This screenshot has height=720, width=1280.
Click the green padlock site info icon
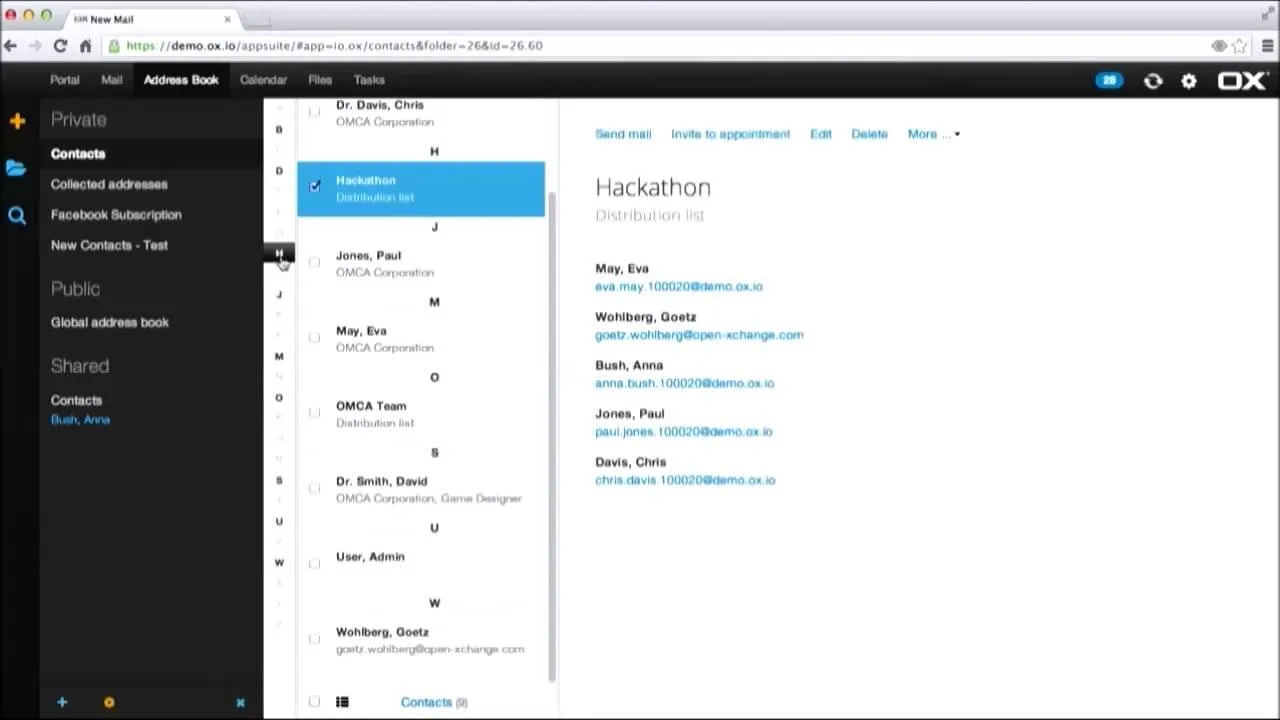(115, 46)
